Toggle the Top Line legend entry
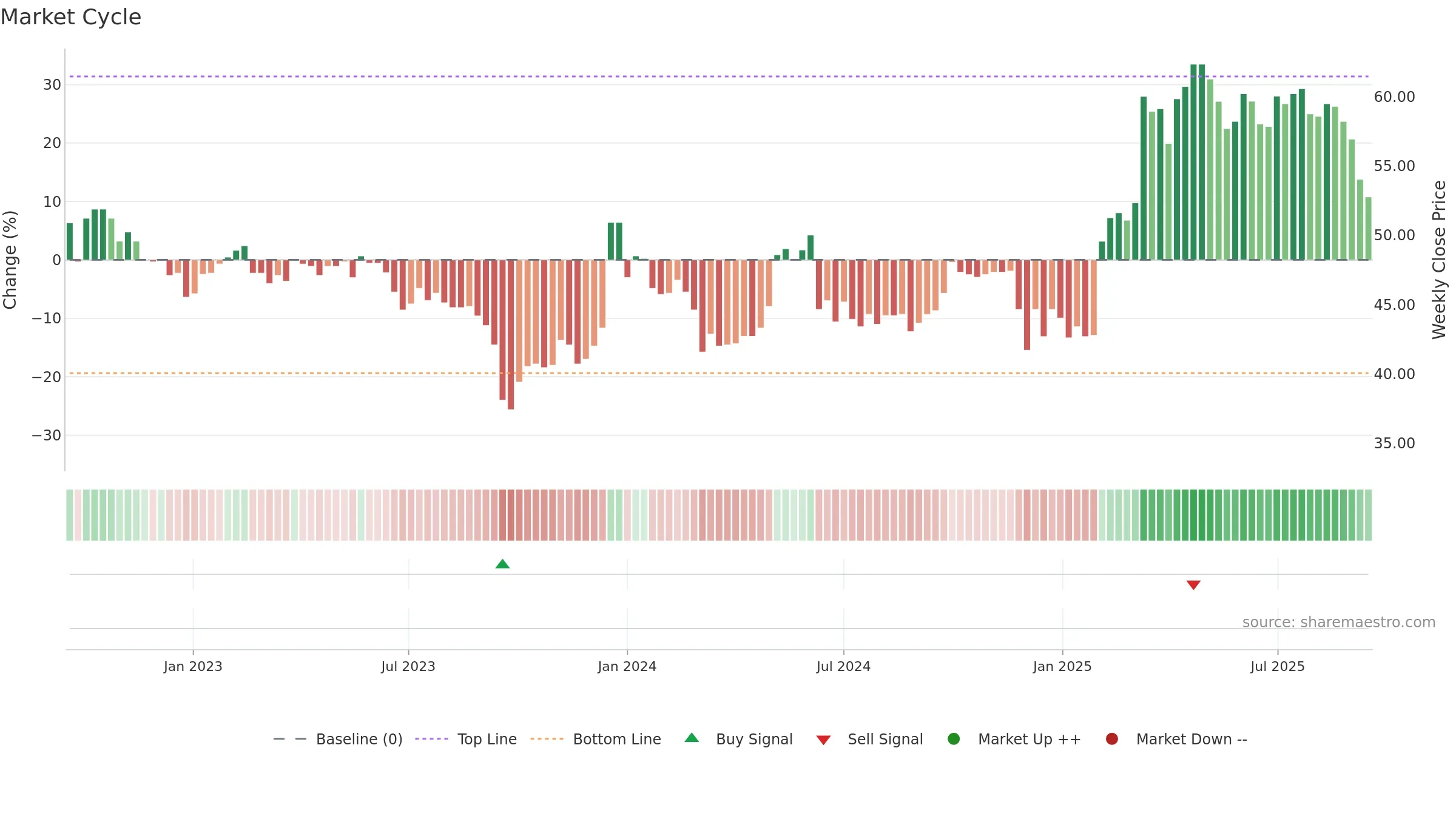 (466, 739)
